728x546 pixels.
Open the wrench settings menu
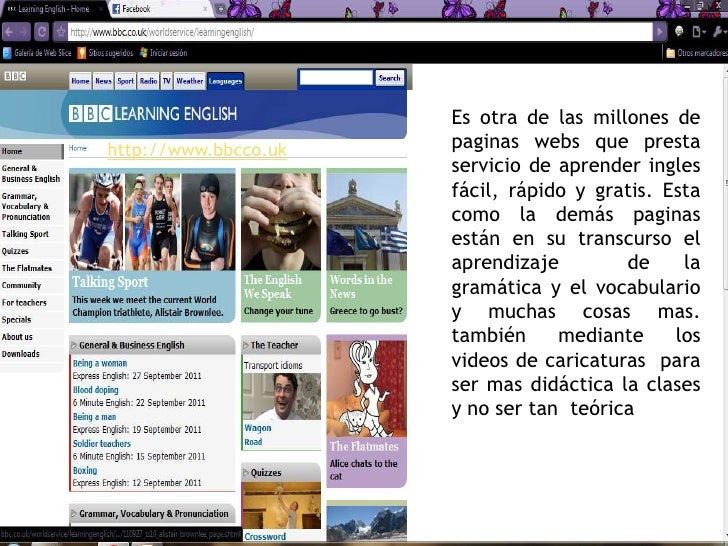click(719, 32)
